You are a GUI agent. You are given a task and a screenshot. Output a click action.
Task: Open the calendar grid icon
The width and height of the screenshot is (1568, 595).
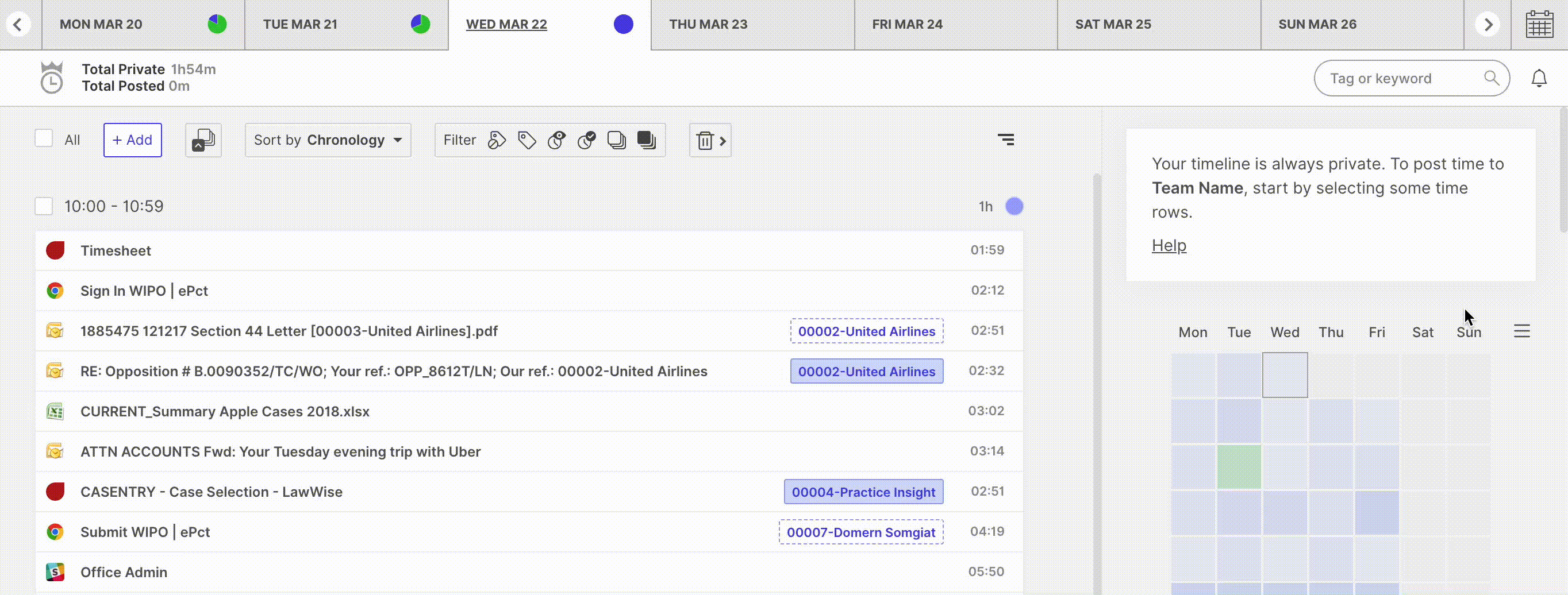[1539, 24]
